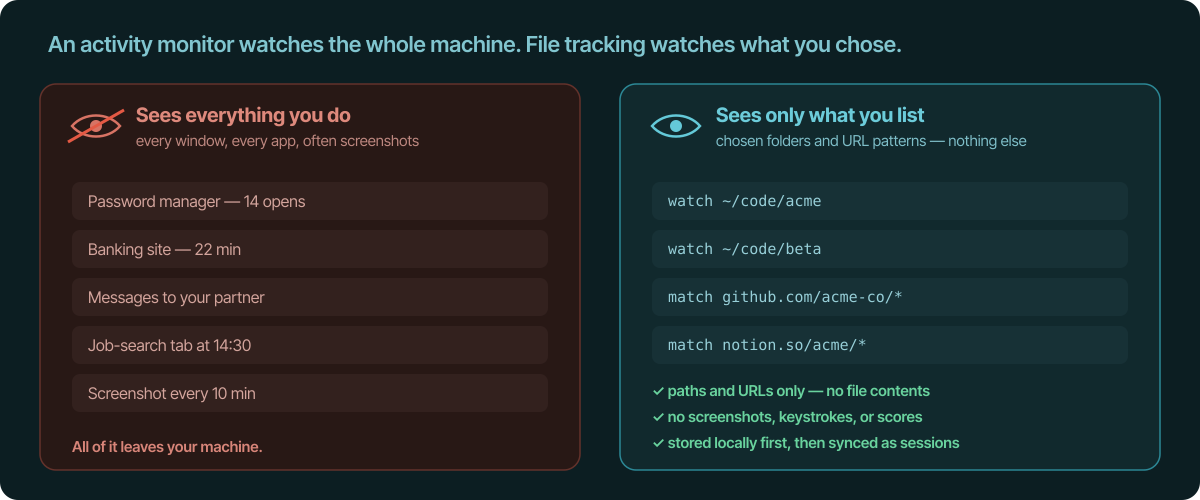The height and width of the screenshot is (500, 1200).
Task: Click 'every window, every app' subtitle
Action: tap(277, 141)
